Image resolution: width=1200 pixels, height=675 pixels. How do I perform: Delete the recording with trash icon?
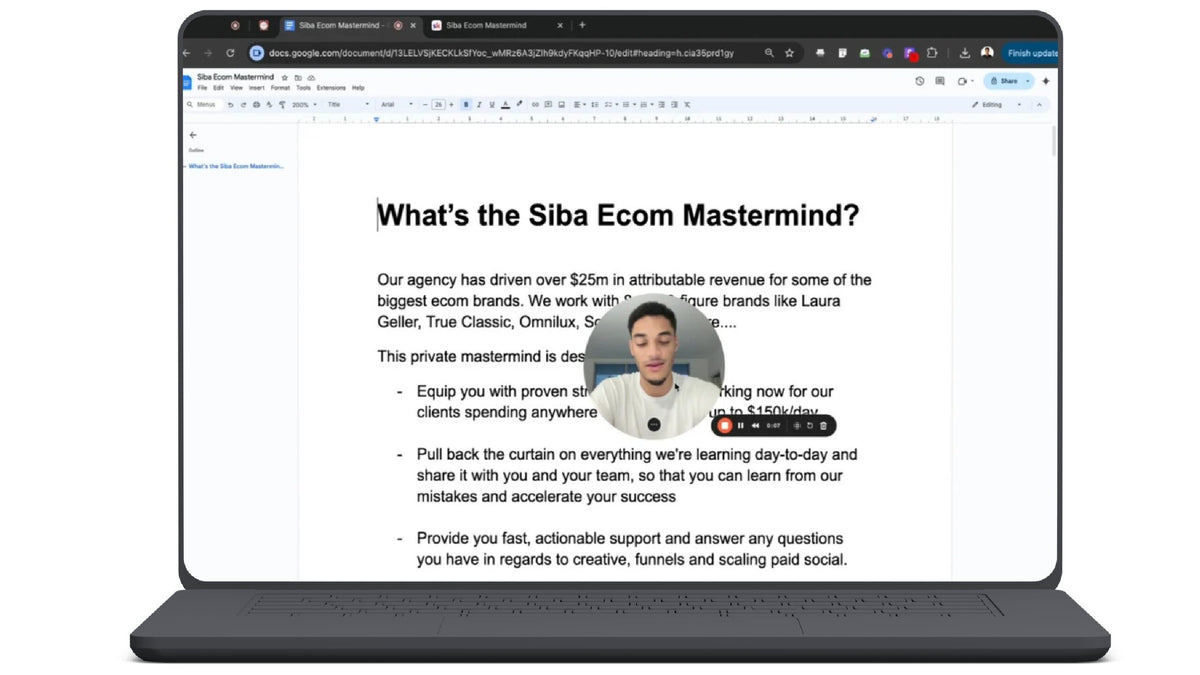tap(824, 426)
